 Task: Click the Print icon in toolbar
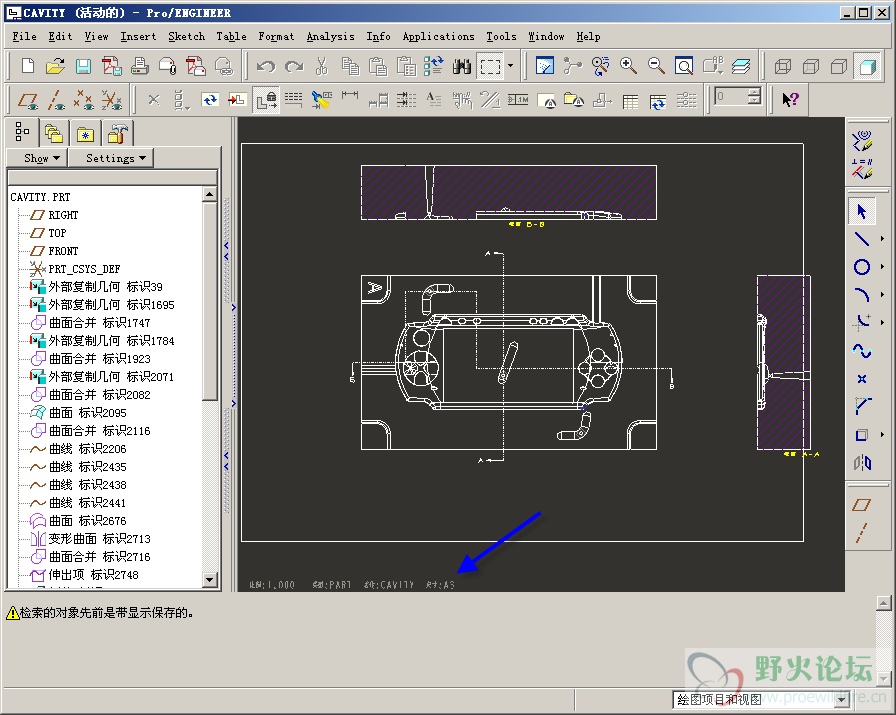pyautogui.click(x=140, y=67)
